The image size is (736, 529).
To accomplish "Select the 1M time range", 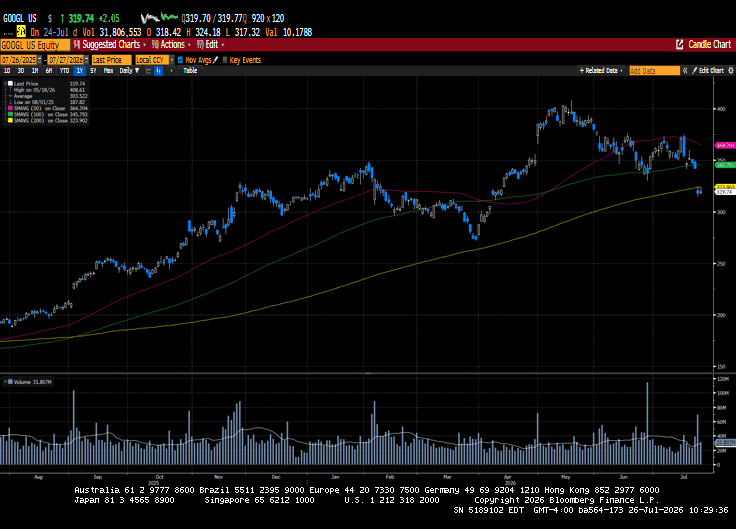I will point(35,71).
